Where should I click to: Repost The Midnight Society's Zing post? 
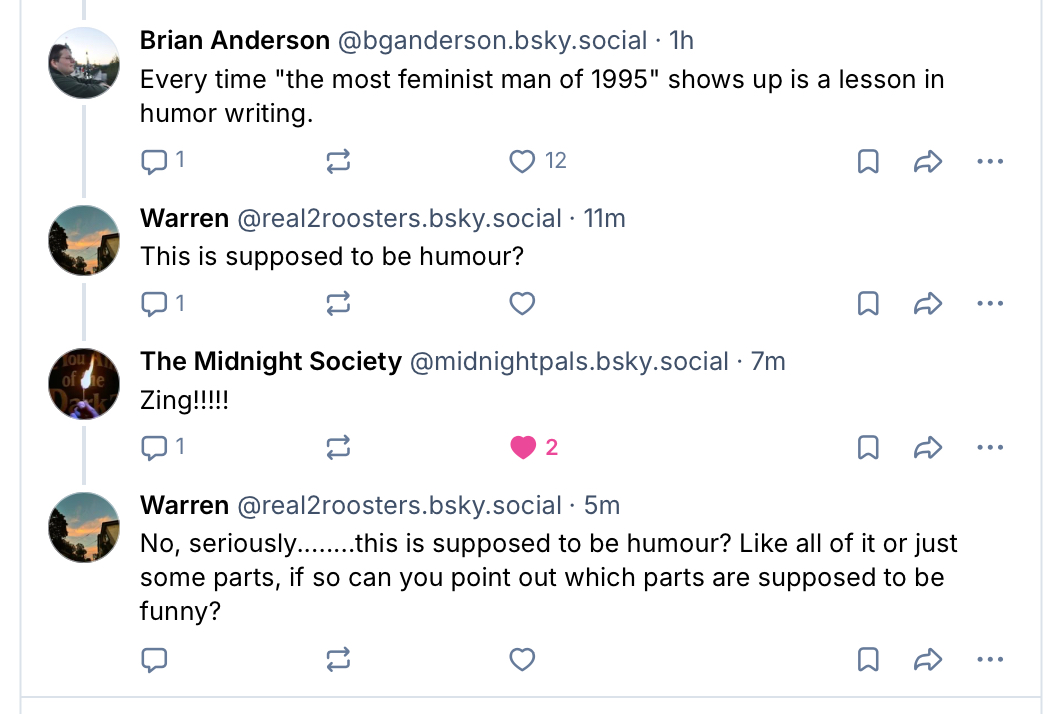tap(339, 447)
